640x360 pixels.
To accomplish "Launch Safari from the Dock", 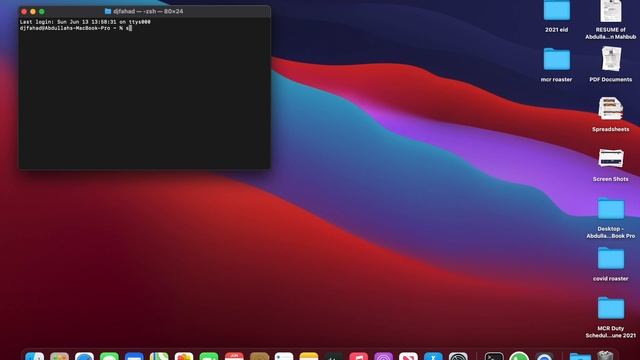I will tap(84, 356).
